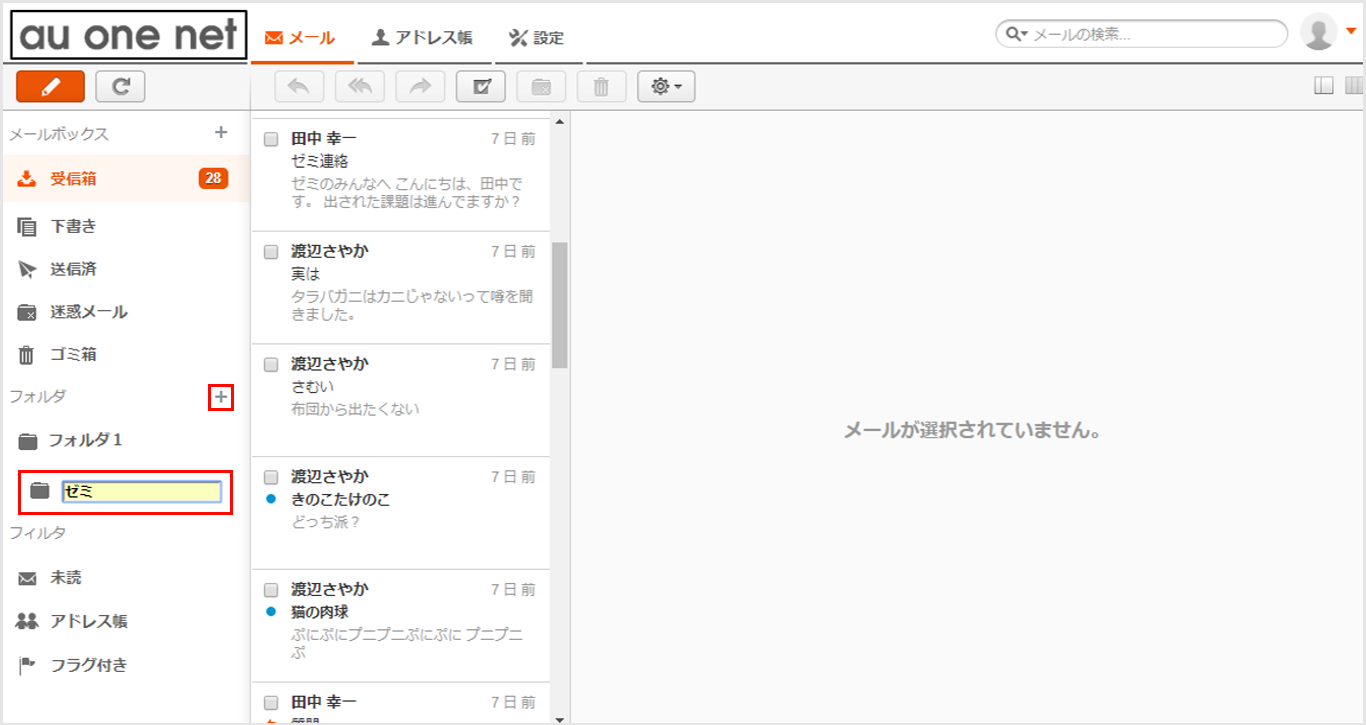Switch to three-column layout view icon
Screen dimensions: 1366x725
[1354, 87]
